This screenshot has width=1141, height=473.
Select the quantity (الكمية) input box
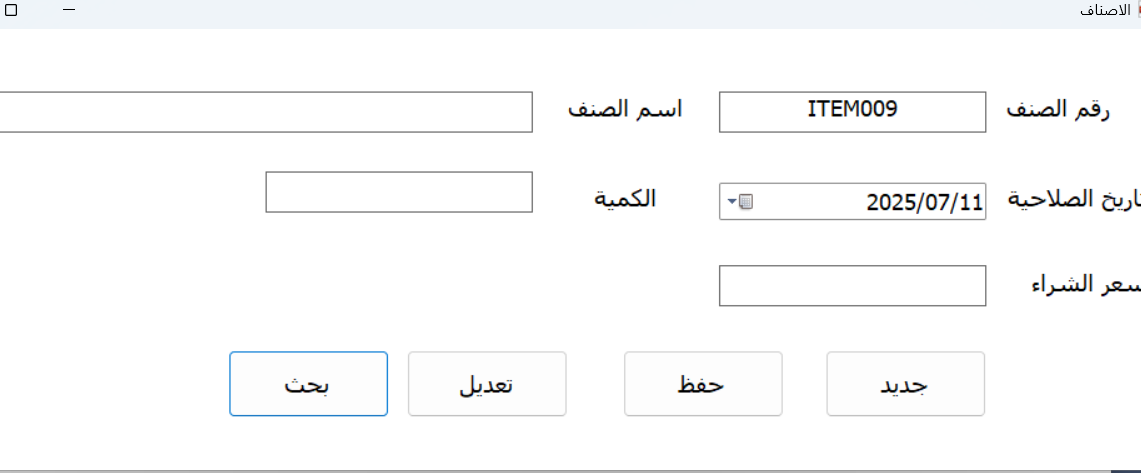pos(398,192)
